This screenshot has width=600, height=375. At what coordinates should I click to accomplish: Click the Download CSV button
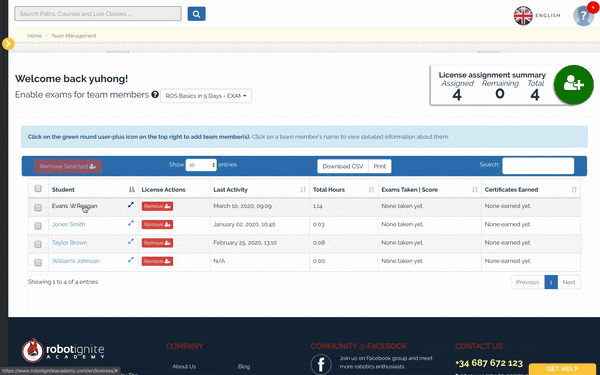tap(343, 166)
